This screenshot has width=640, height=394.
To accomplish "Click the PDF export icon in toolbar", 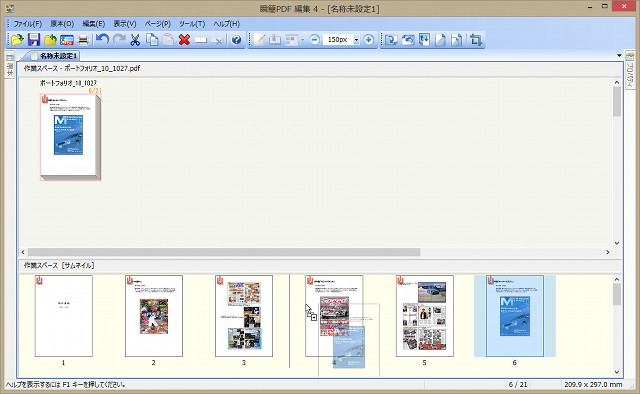I will [x=67, y=40].
